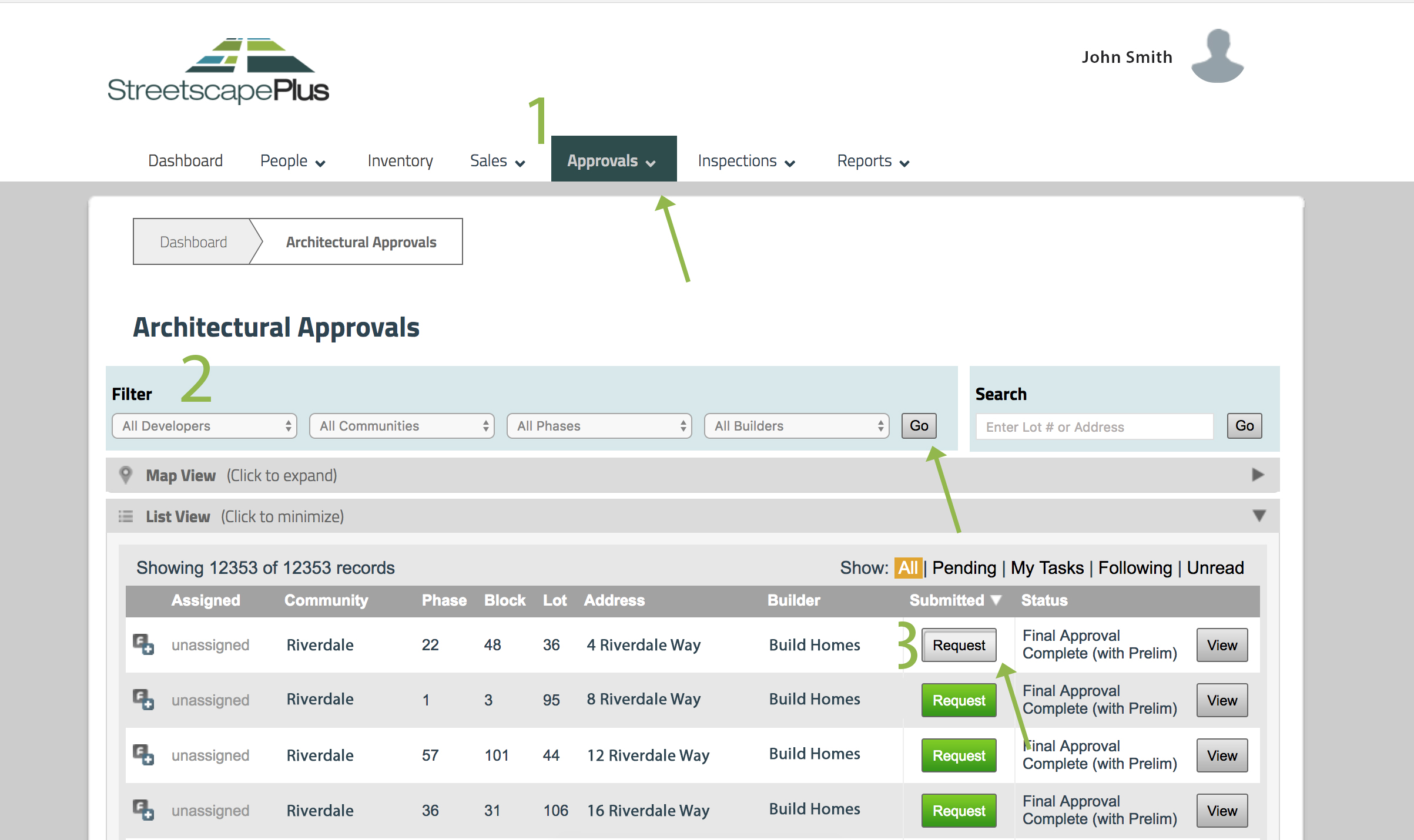Screen dimensions: 1414x840
Task: Click assign icon for 8 Riverdale Way row
Action: coord(143,700)
